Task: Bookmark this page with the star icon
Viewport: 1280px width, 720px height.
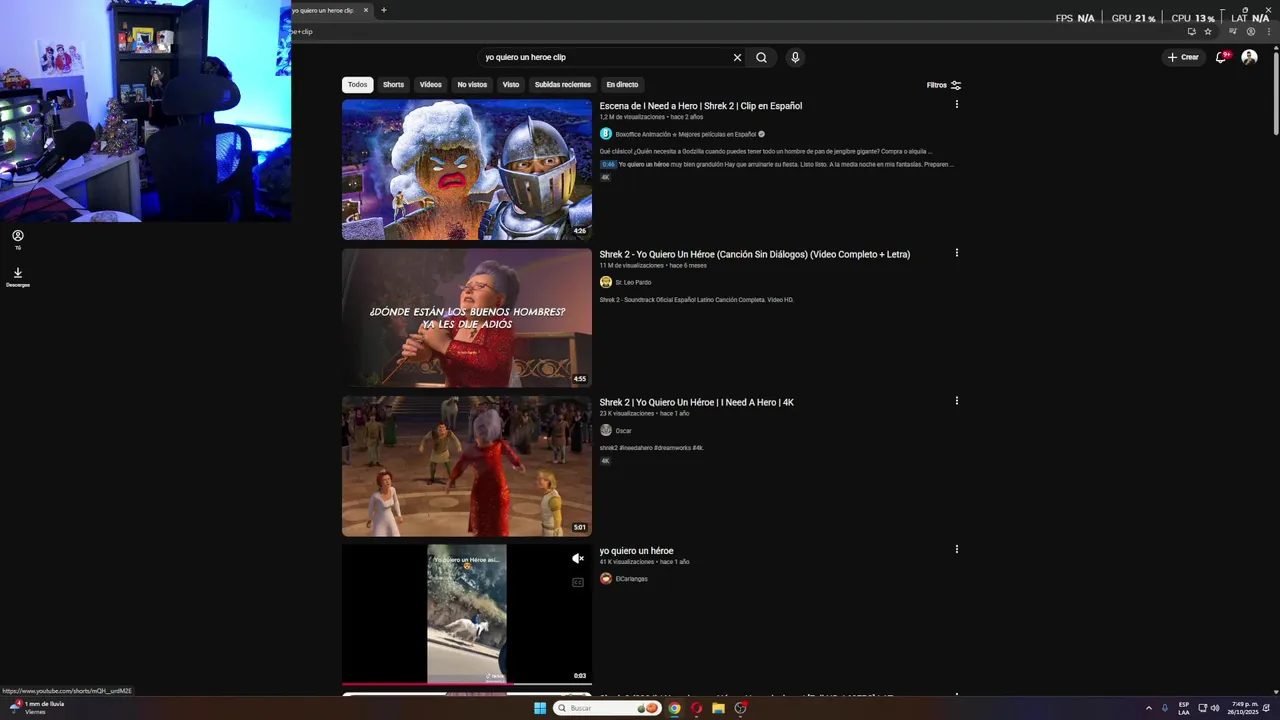Action: (1207, 31)
